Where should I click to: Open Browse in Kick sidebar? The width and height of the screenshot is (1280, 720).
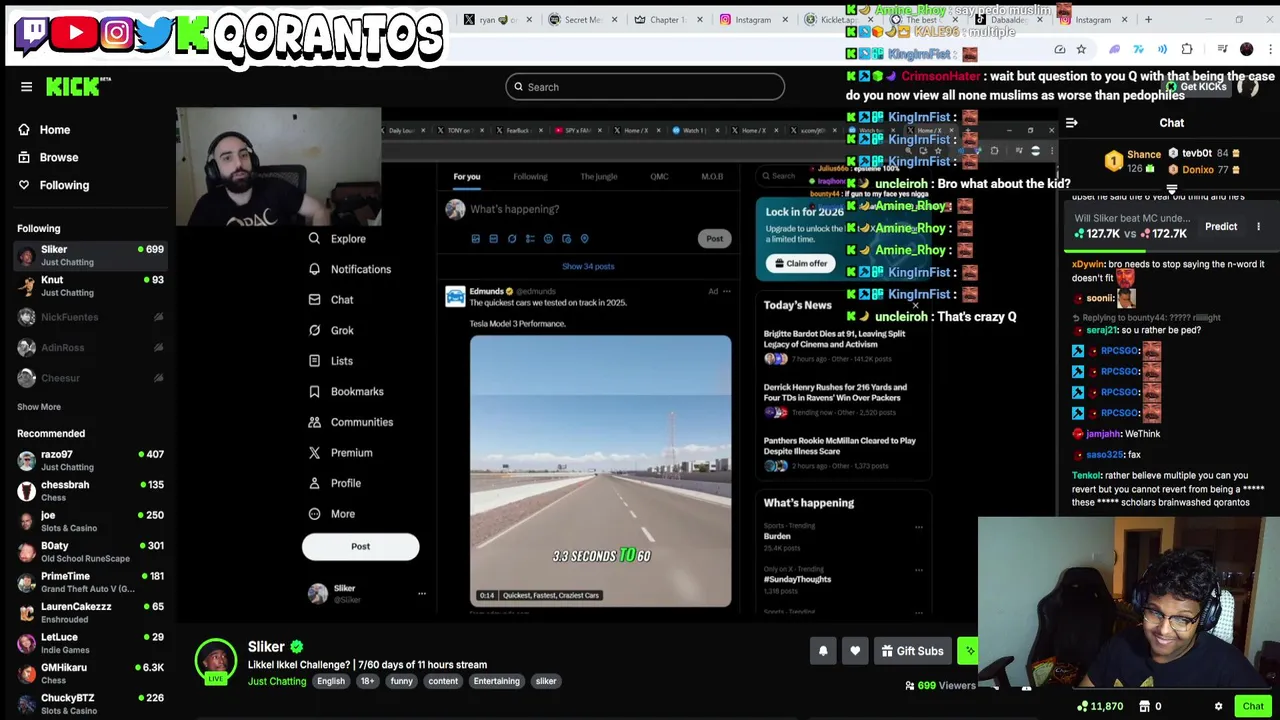[49, 157]
